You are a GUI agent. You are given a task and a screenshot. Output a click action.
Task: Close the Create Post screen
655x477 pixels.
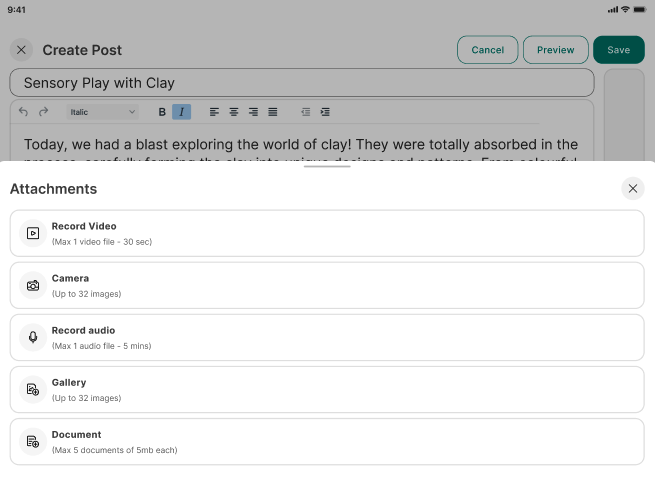pos(21,50)
